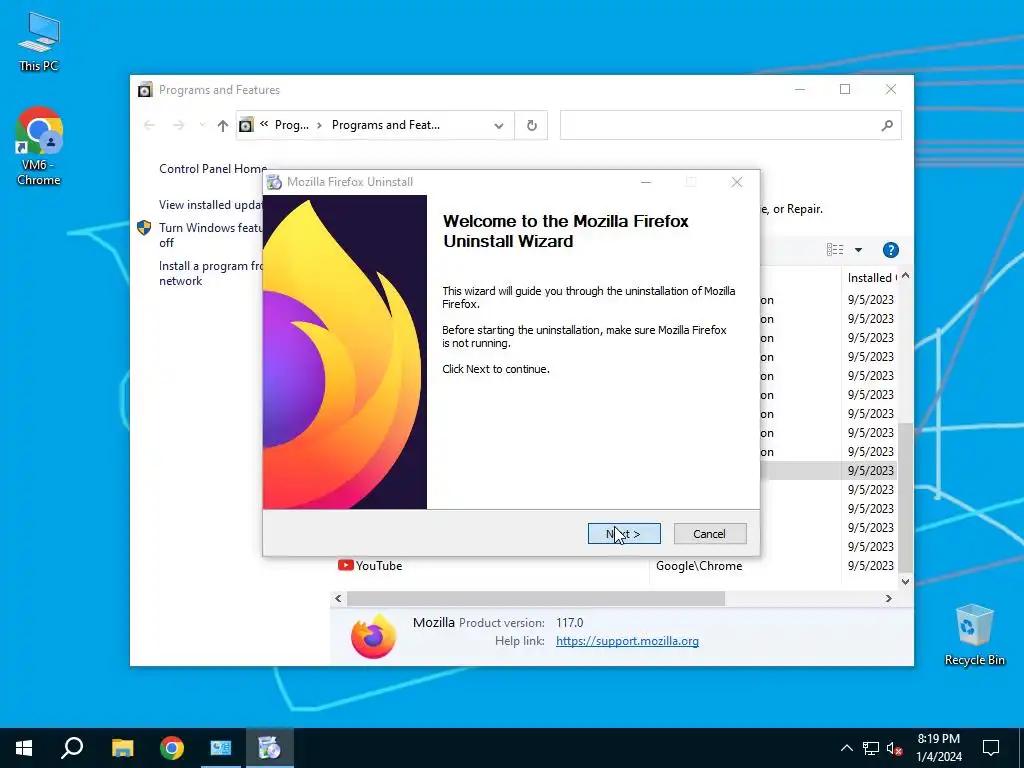
Task: Click the horizontal scrollbar right arrow
Action: coord(888,598)
